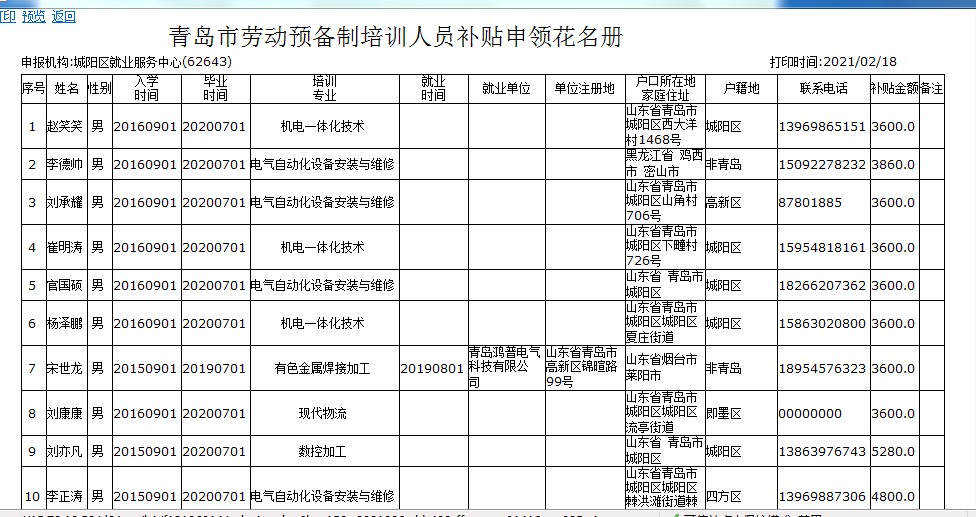Select the 补贴金额 column header
The height and width of the screenshot is (517, 976).
[x=893, y=88]
